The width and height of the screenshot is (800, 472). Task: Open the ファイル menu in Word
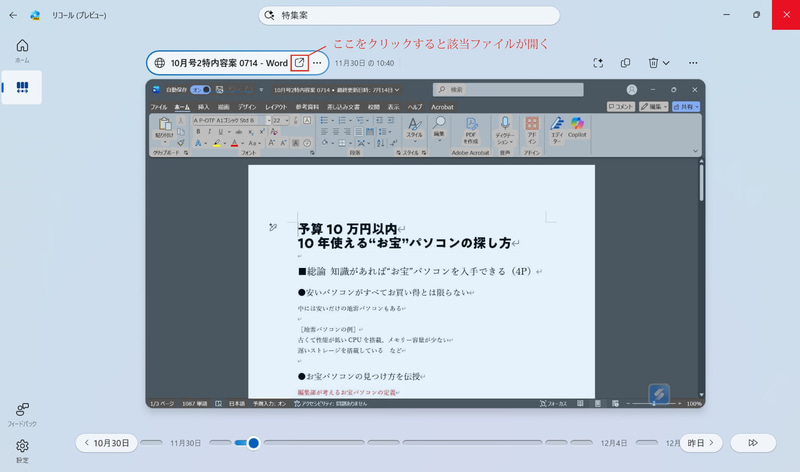[x=159, y=107]
